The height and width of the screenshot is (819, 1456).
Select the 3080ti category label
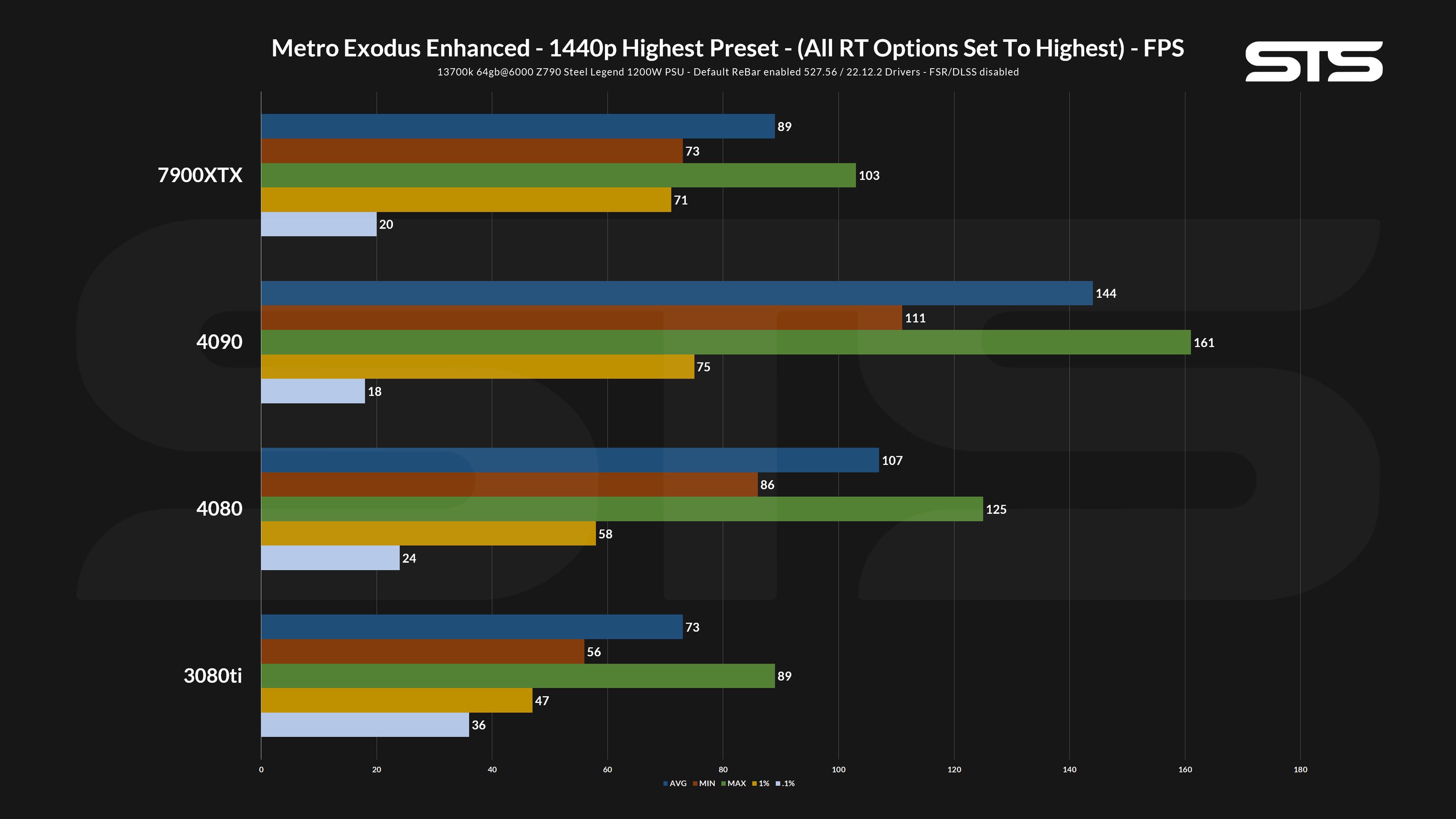tap(212, 675)
